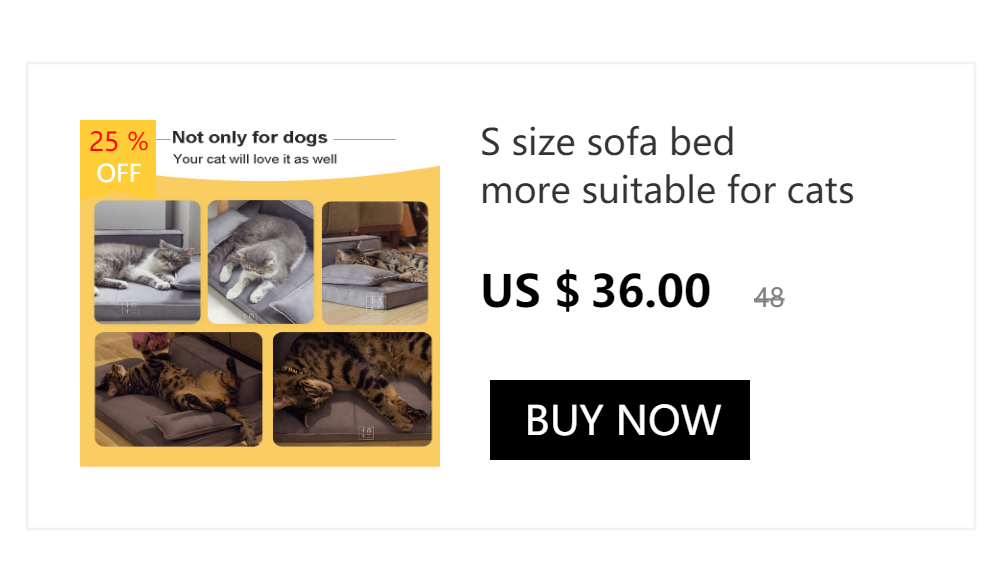Click the red "25 %" text in badge

tap(118, 142)
